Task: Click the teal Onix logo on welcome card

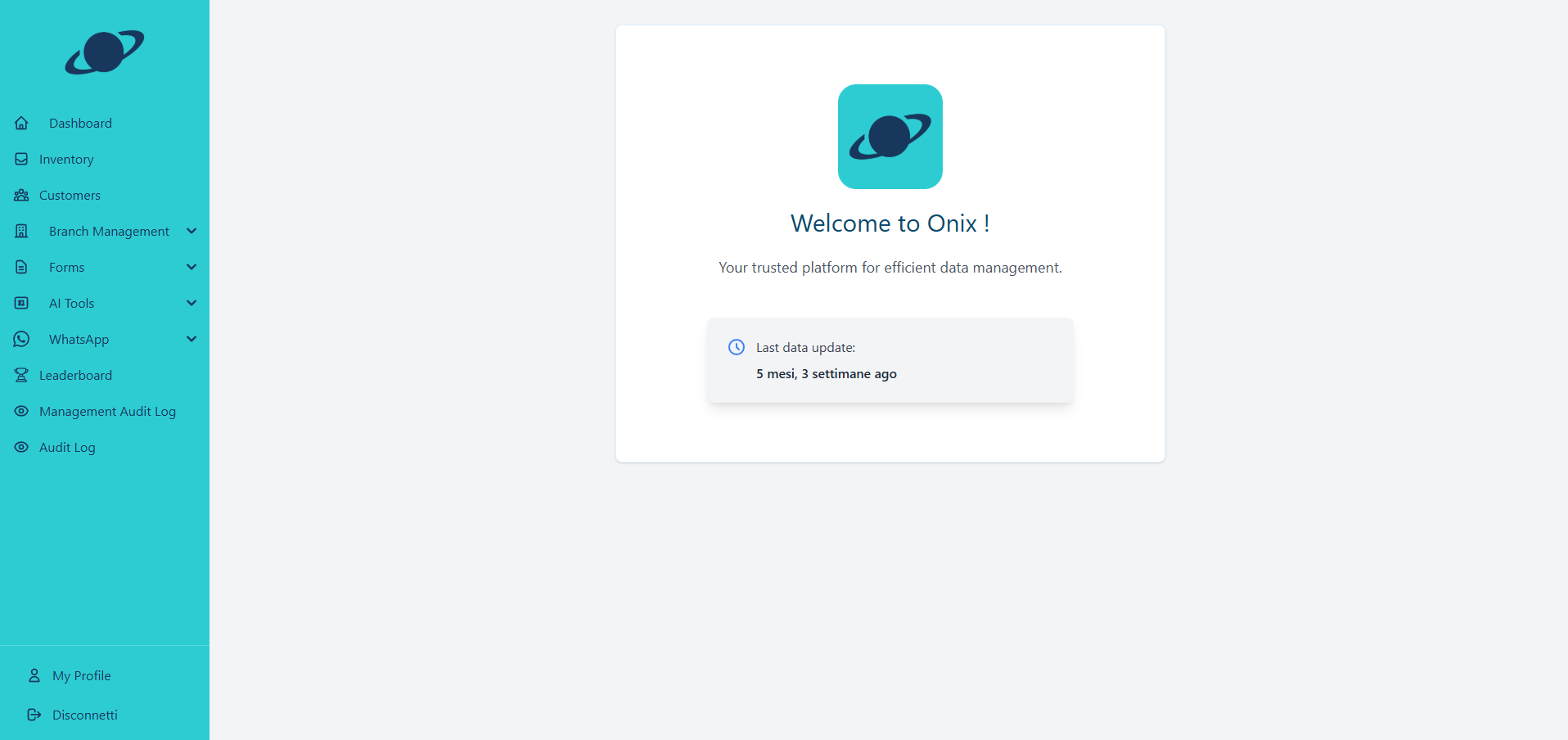Action: [x=890, y=137]
